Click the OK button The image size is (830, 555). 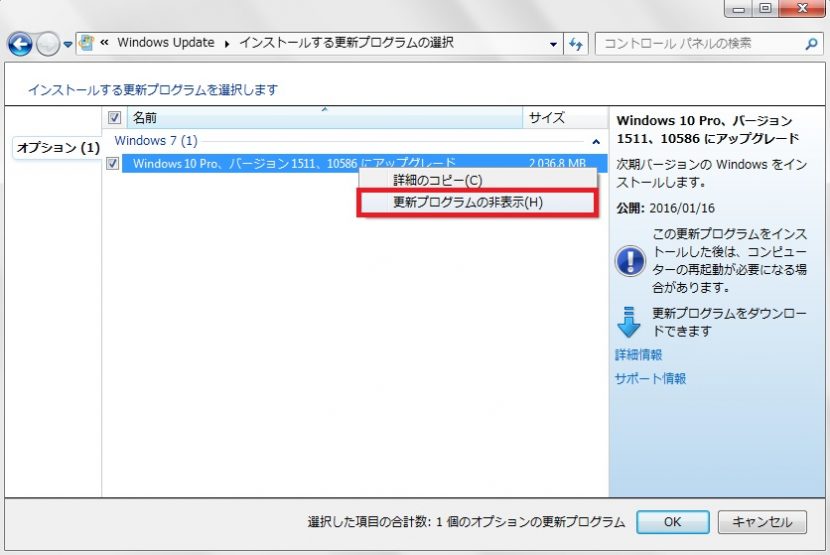(x=673, y=522)
